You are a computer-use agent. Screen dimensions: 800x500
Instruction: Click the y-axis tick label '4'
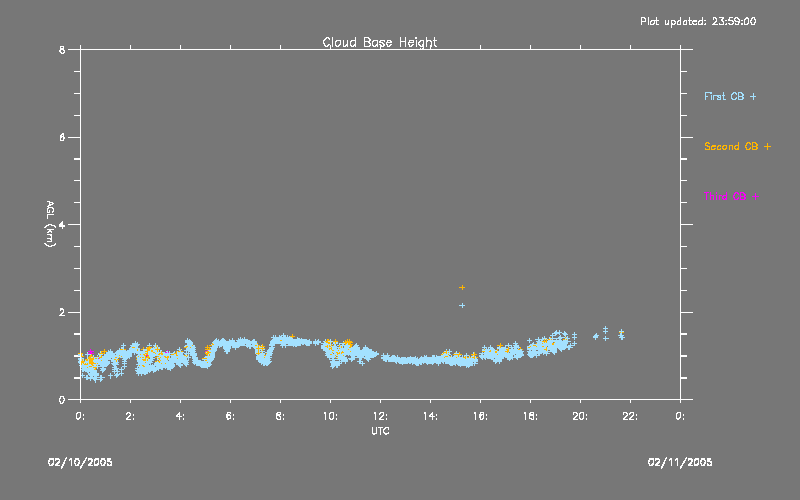point(62,225)
